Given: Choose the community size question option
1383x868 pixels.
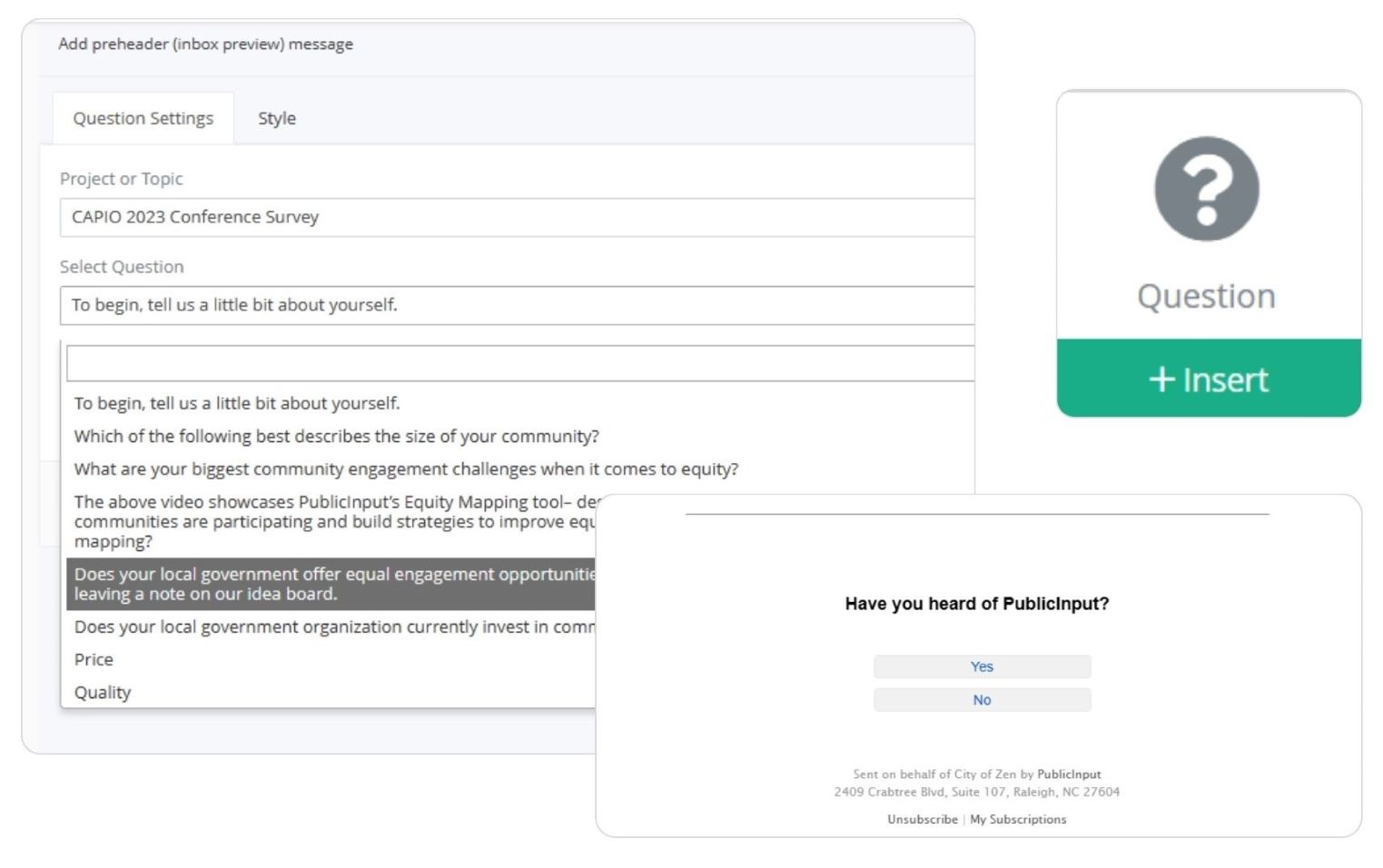Looking at the screenshot, I should coord(336,437).
